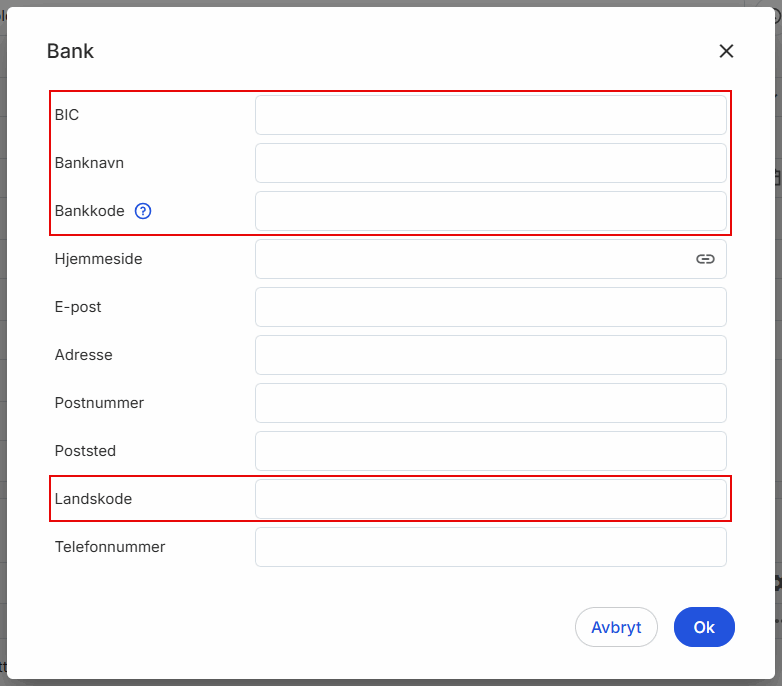
Task: Focus the Bankkode input field
Action: [x=491, y=211]
